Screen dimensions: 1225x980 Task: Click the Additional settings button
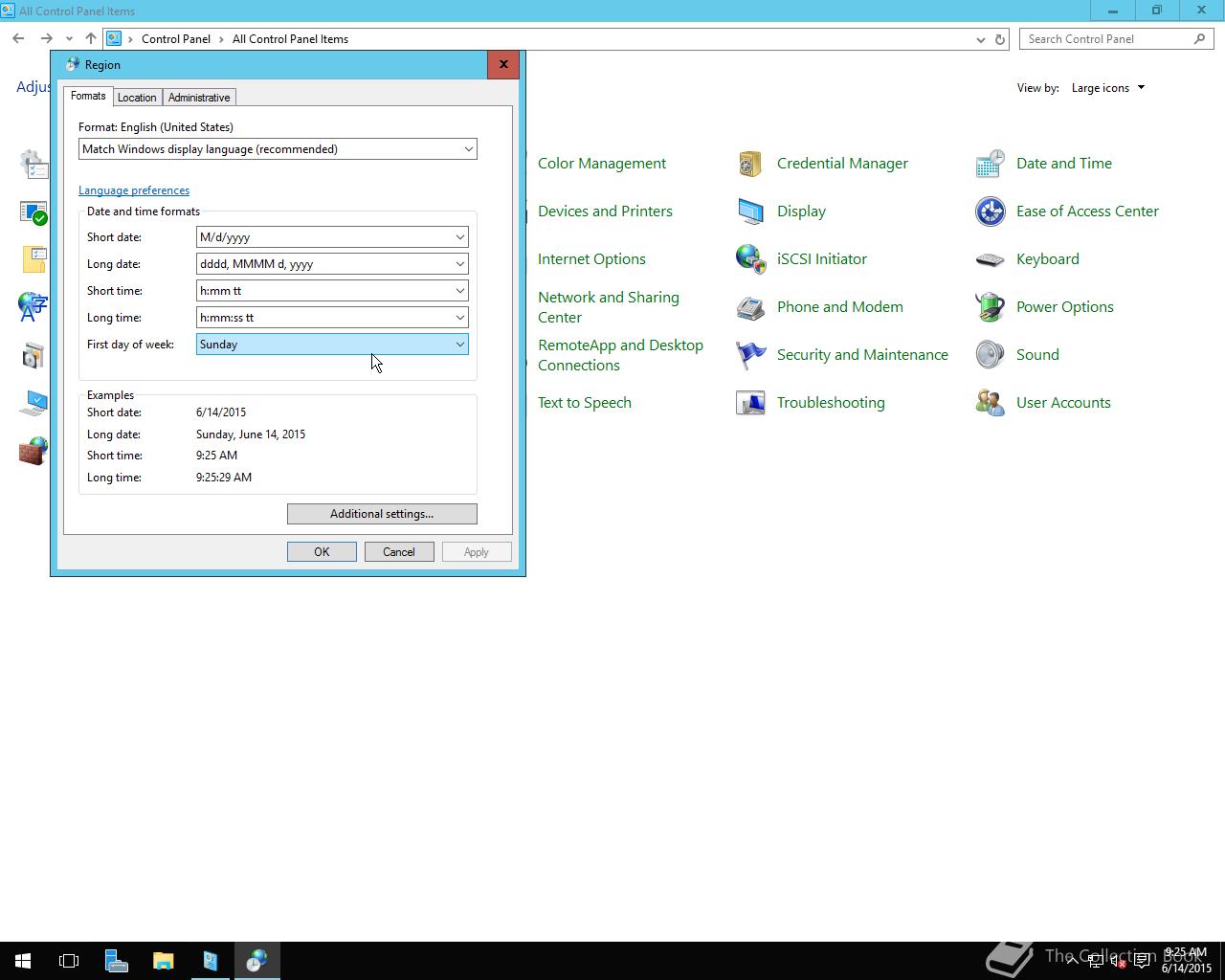[x=382, y=514]
